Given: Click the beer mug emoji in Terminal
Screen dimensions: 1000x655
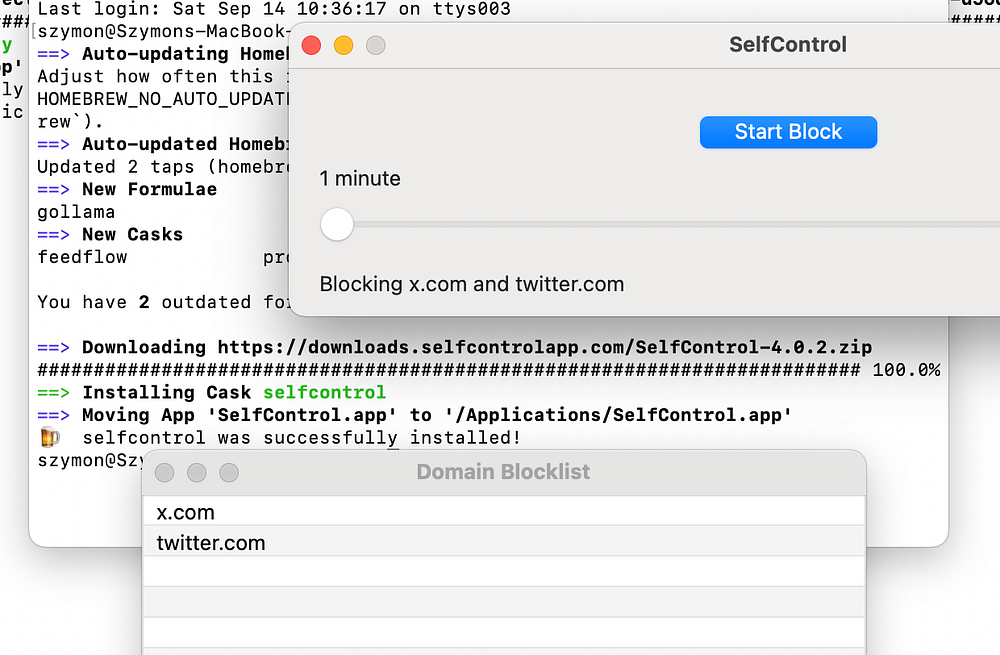Looking at the screenshot, I should click(x=49, y=438).
